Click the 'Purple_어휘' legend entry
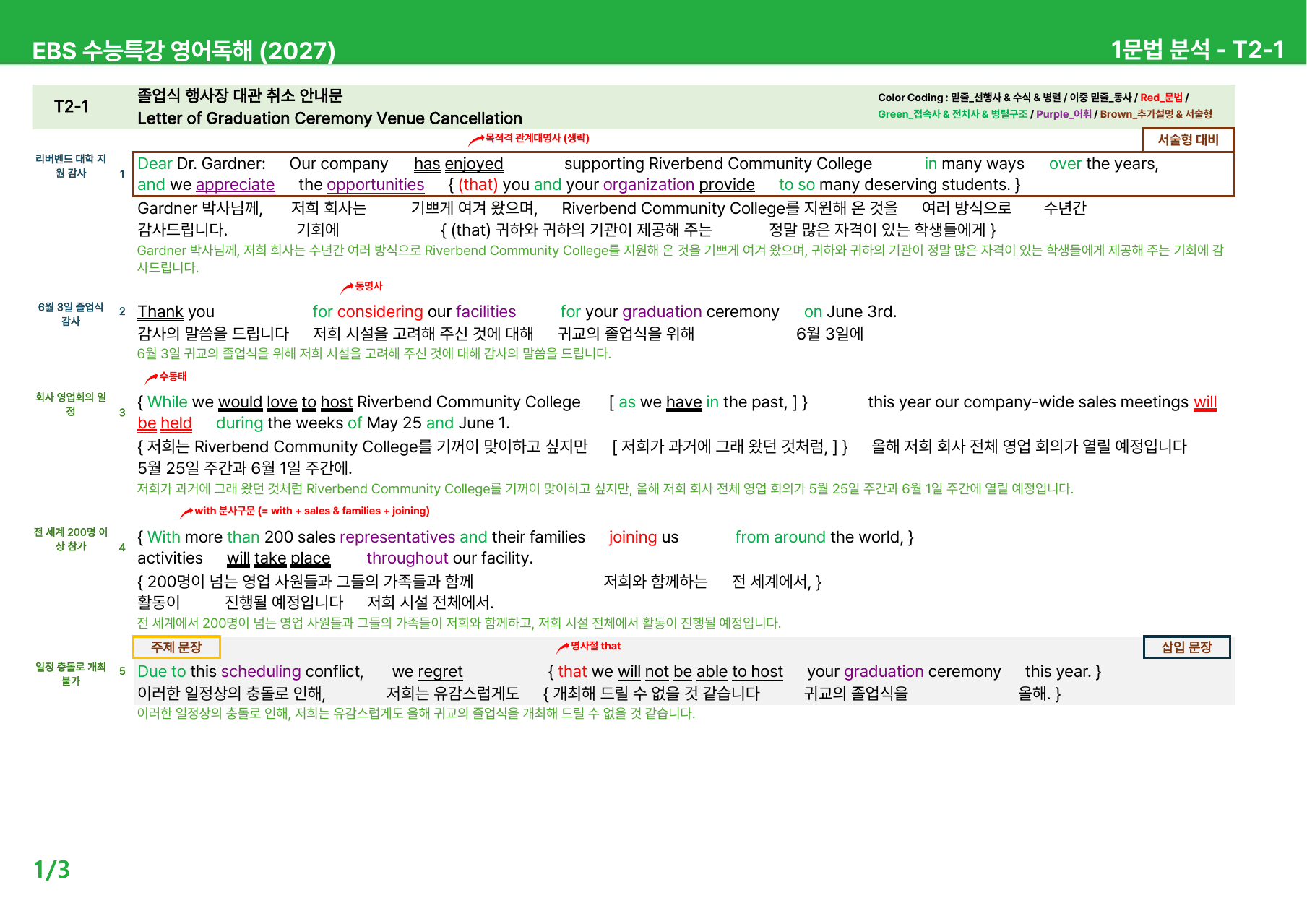1307x924 pixels. [x=1064, y=114]
